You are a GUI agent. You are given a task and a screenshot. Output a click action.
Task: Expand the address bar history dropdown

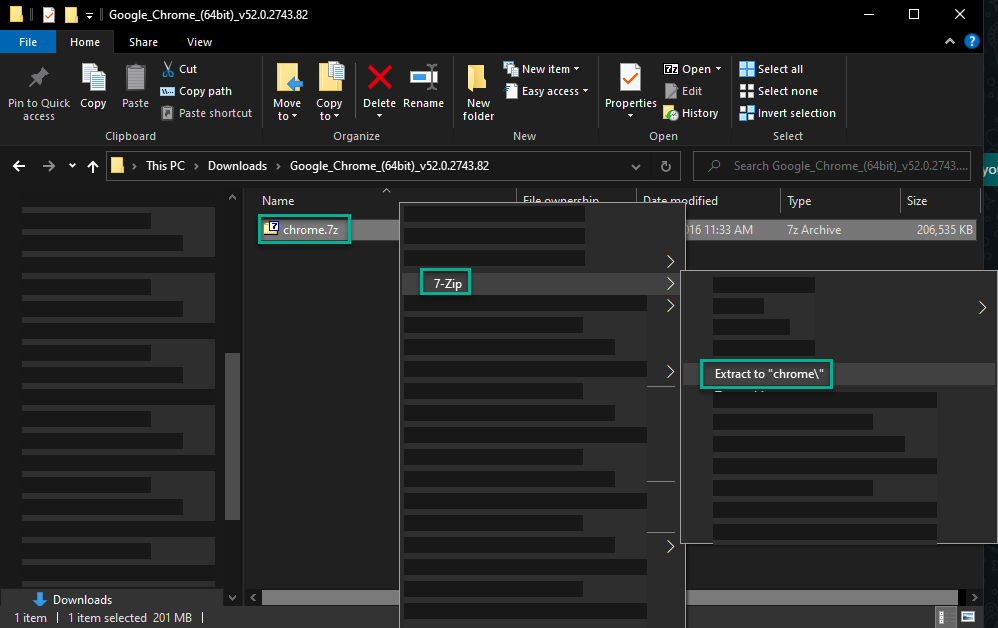pyautogui.click(x=635, y=166)
